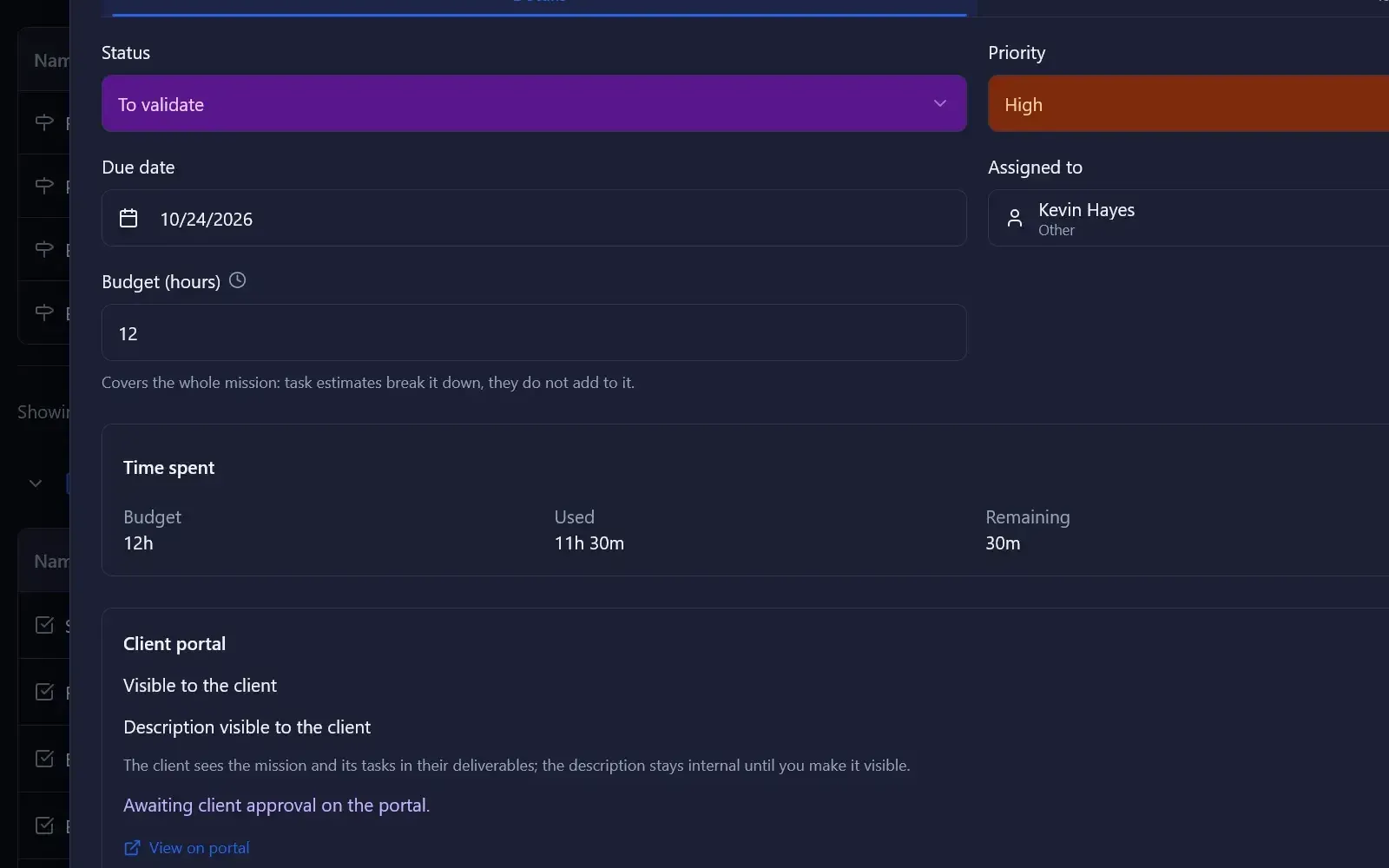Focus the Budget hours field showing 12
Viewport: 1389px width, 868px height.
(534, 332)
